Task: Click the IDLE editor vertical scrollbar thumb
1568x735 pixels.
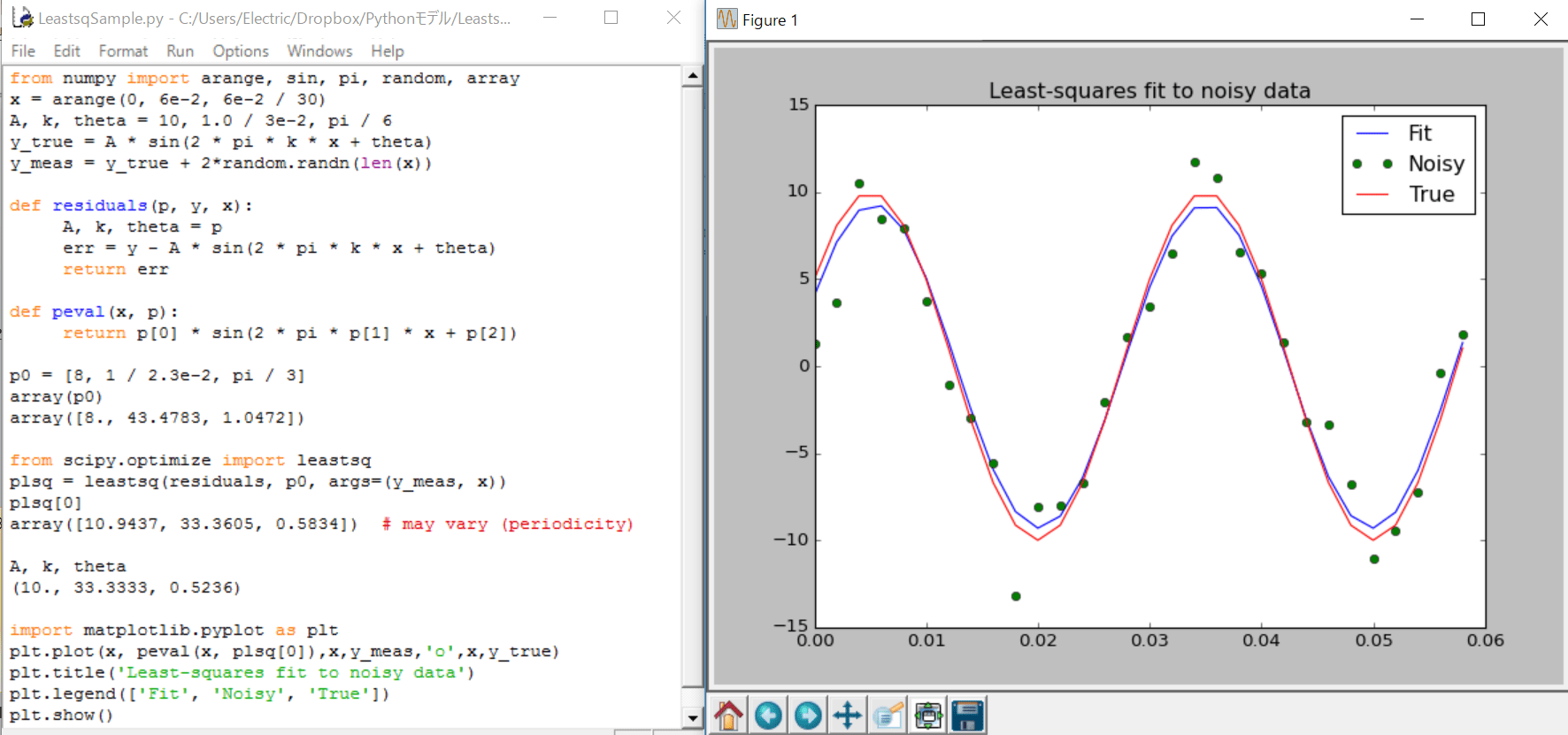Action: tap(693, 386)
